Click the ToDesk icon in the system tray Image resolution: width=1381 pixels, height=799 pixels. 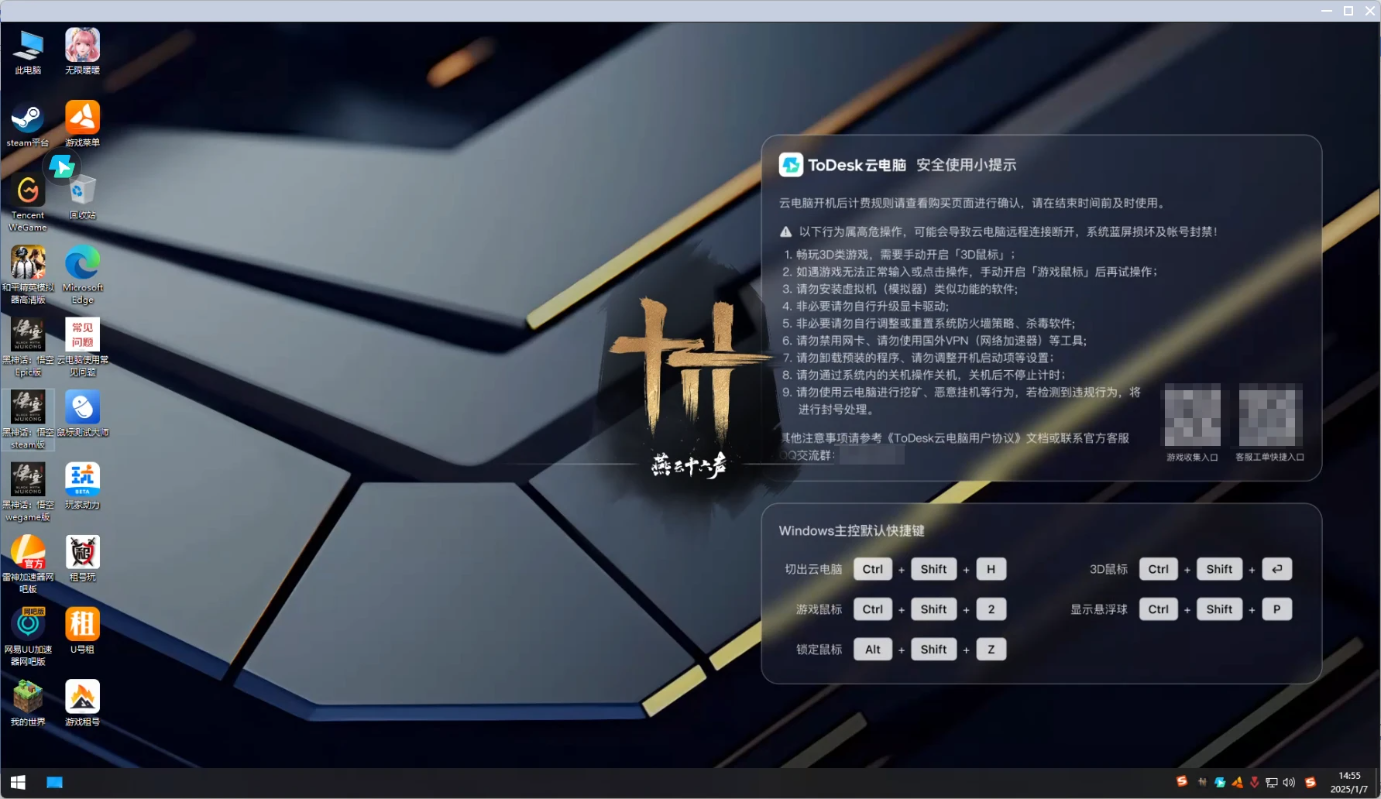click(x=1219, y=782)
